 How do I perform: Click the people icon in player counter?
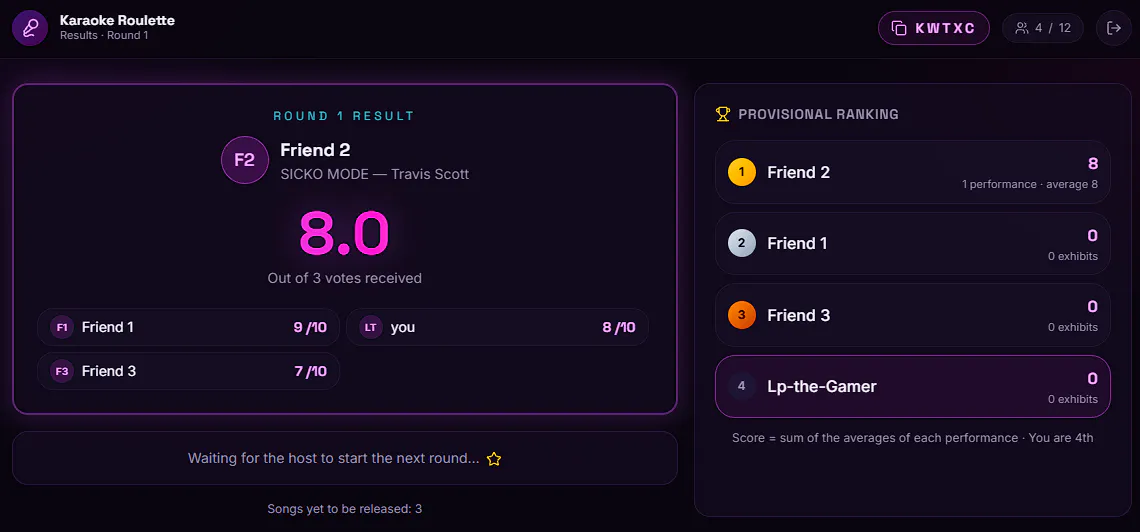1022,28
